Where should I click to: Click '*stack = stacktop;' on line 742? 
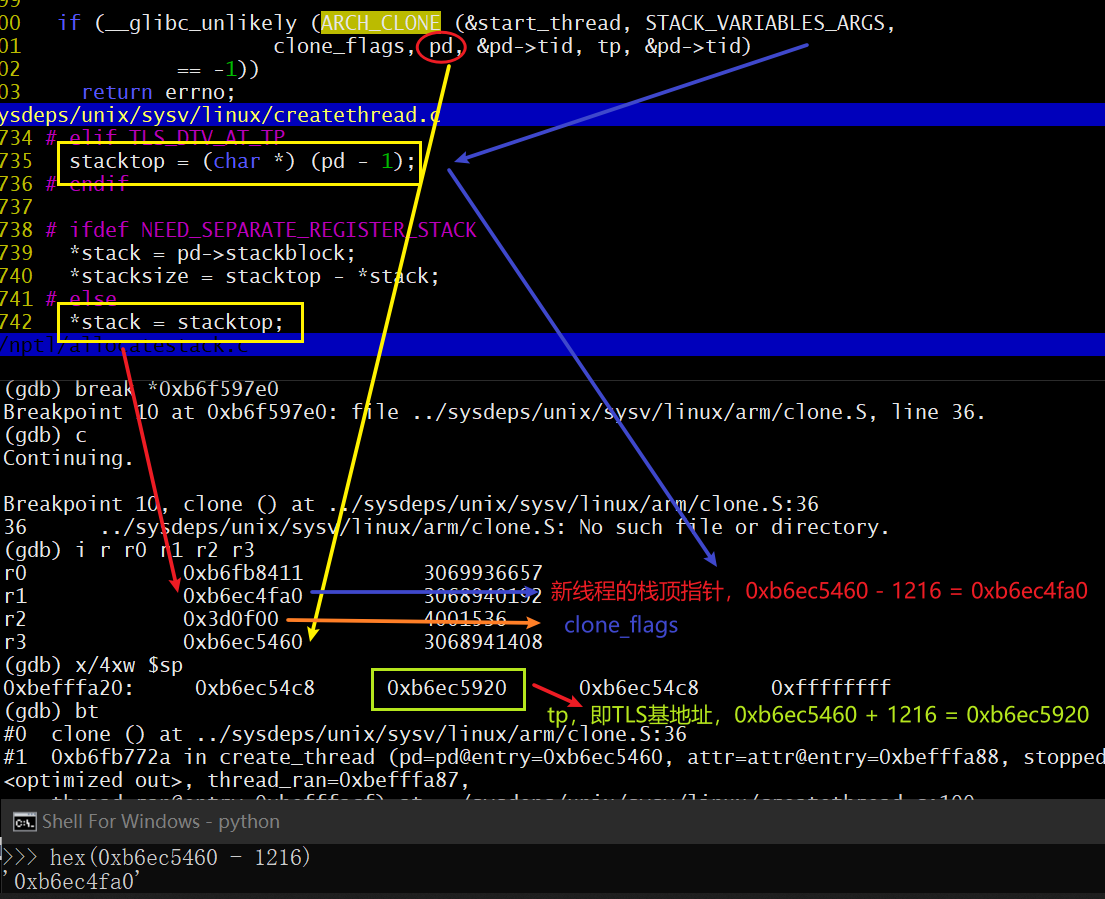point(176,322)
